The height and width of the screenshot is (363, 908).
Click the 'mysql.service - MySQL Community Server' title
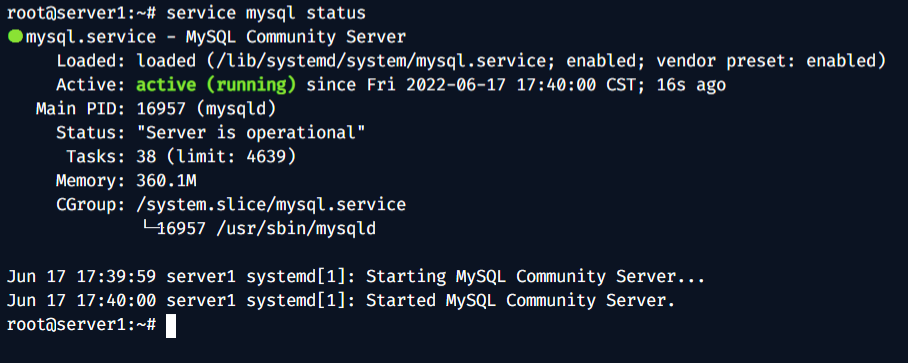[215, 37]
